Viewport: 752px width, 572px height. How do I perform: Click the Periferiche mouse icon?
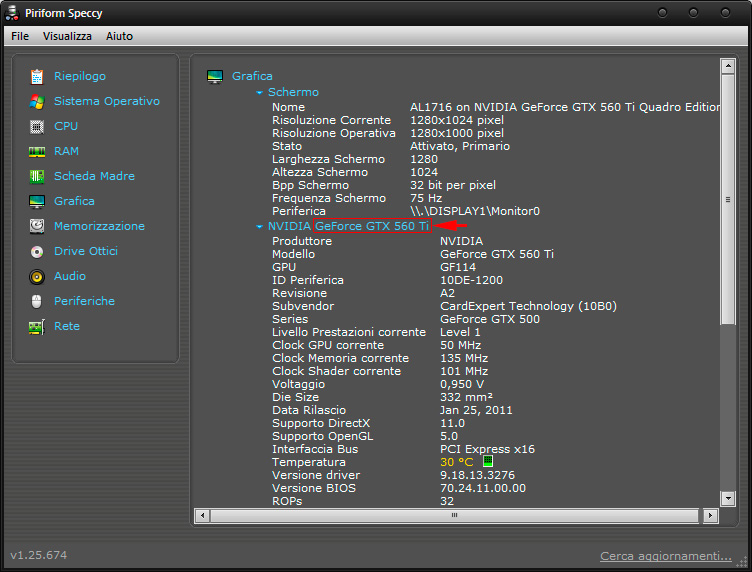[37, 301]
